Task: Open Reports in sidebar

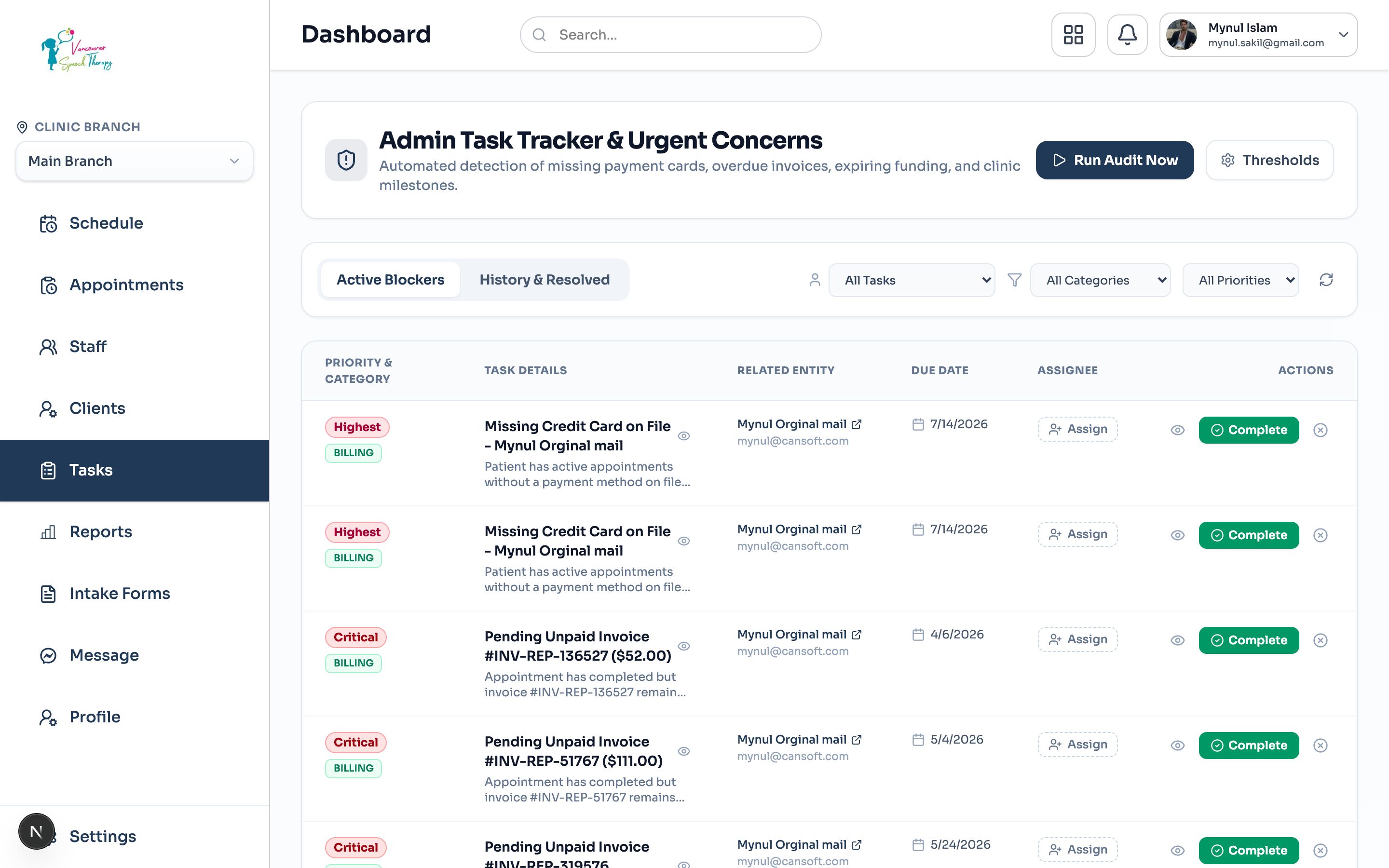Action: coord(134,531)
